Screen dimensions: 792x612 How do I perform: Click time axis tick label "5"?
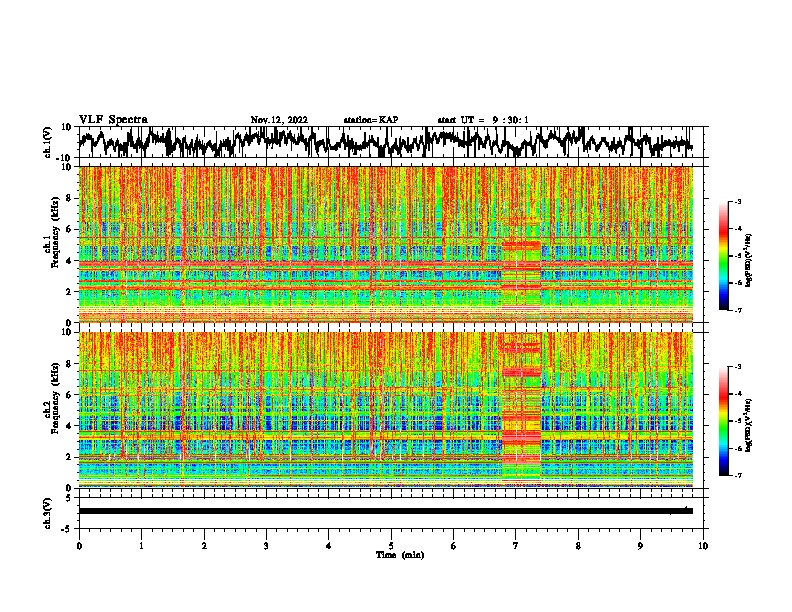[391, 546]
